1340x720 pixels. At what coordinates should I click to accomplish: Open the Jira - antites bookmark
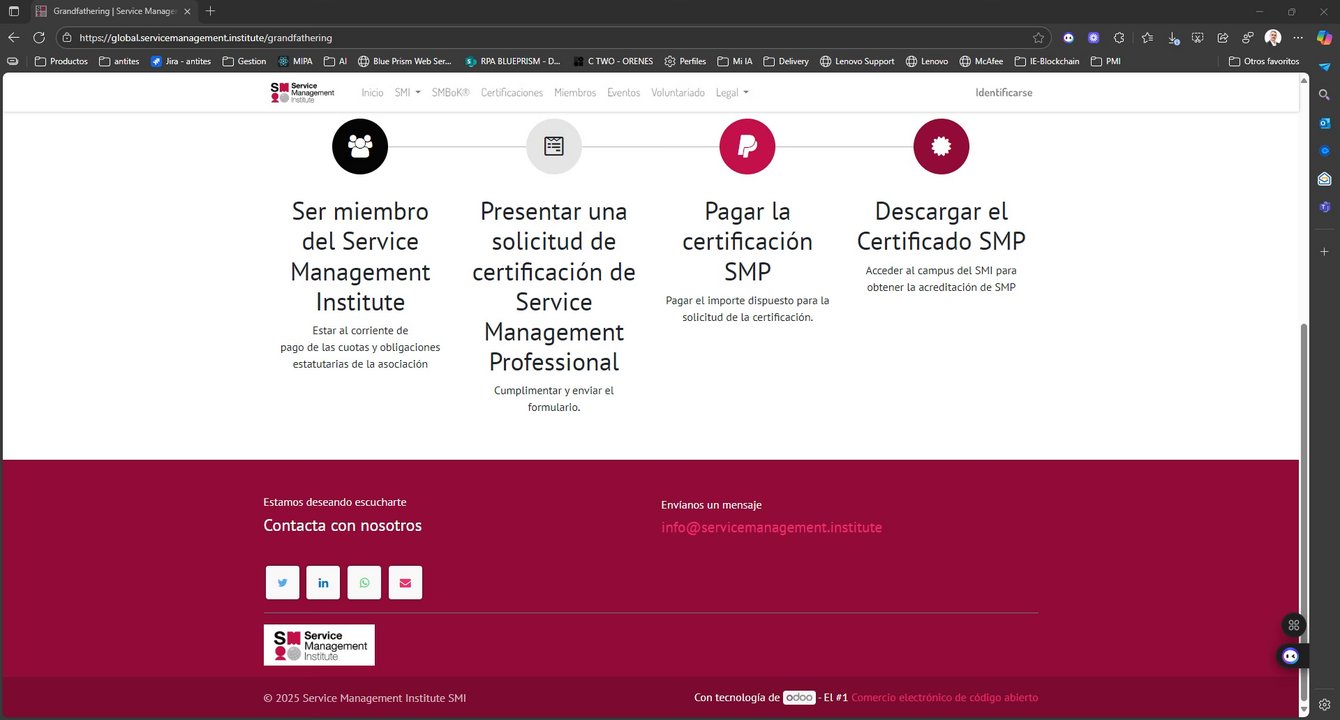pos(180,61)
